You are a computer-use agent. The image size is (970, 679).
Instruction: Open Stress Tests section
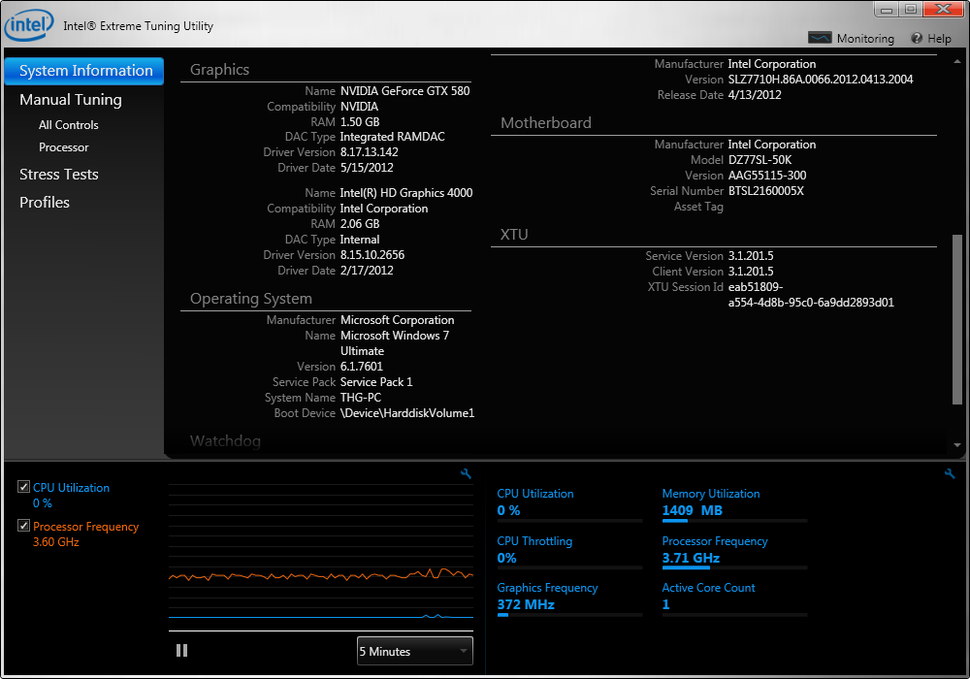click(x=59, y=174)
